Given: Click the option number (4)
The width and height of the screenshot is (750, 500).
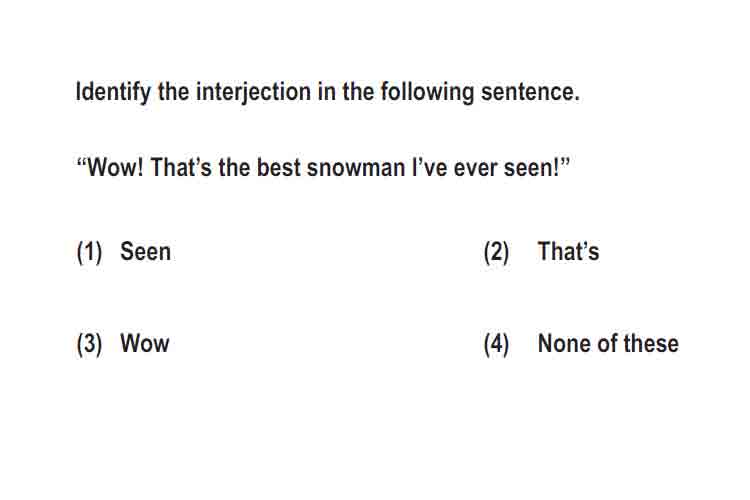Looking at the screenshot, I should [496, 344].
